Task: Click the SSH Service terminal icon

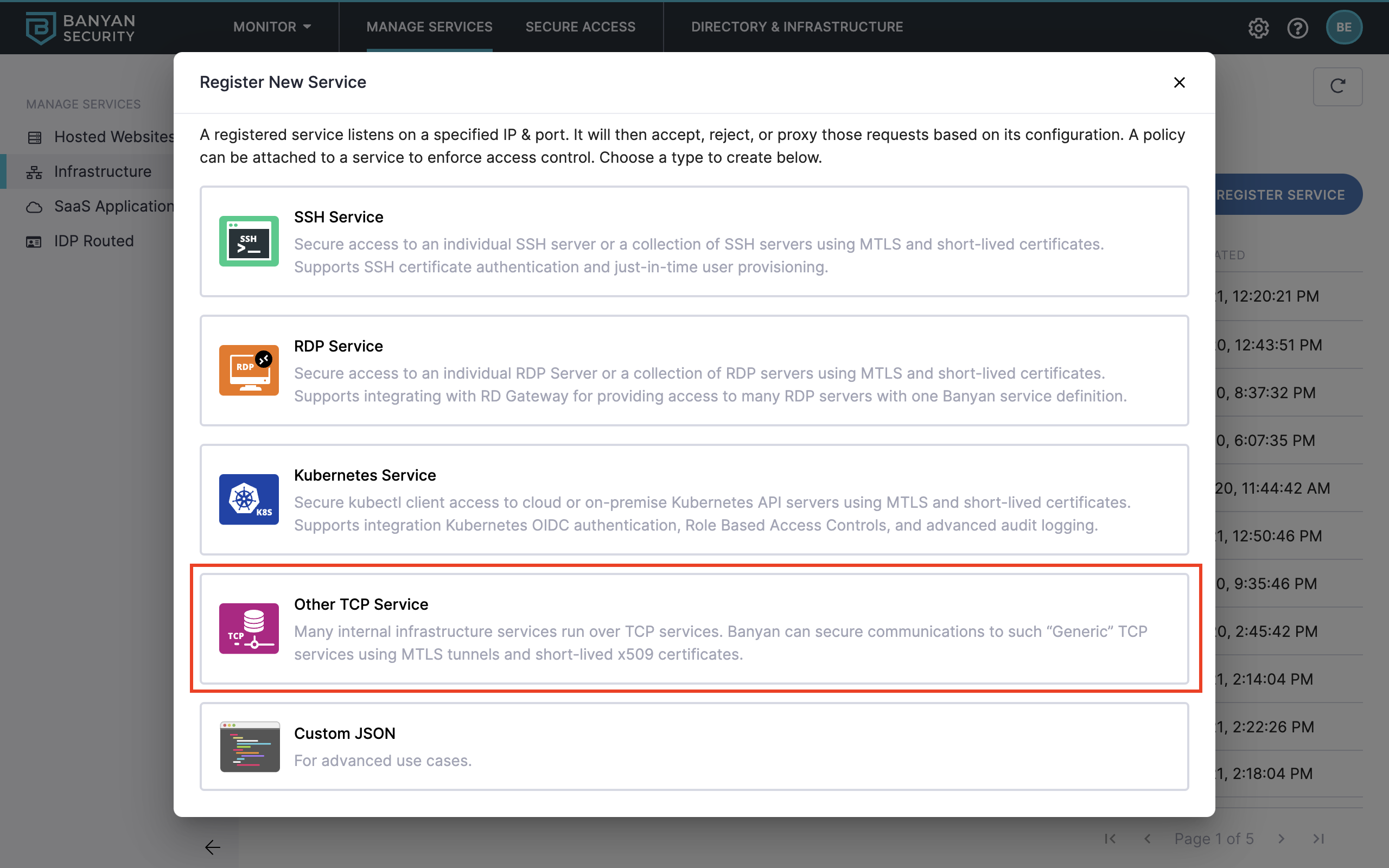Action: click(x=249, y=241)
